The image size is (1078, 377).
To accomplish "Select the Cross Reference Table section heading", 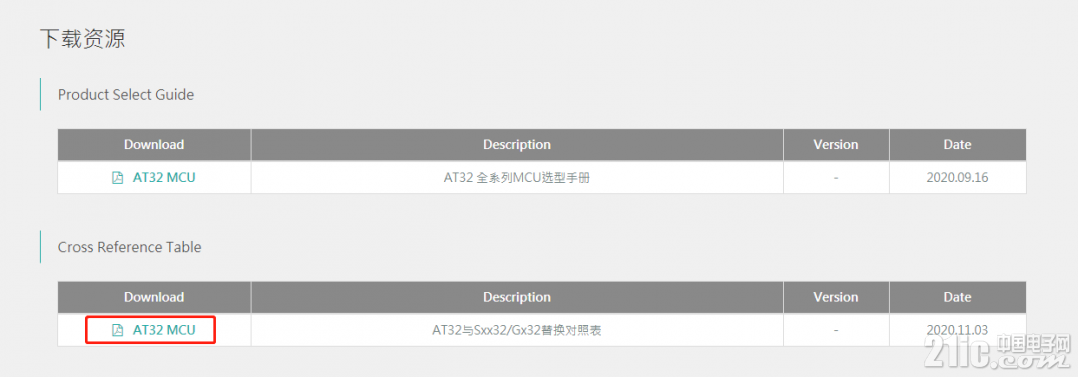I will [x=129, y=247].
